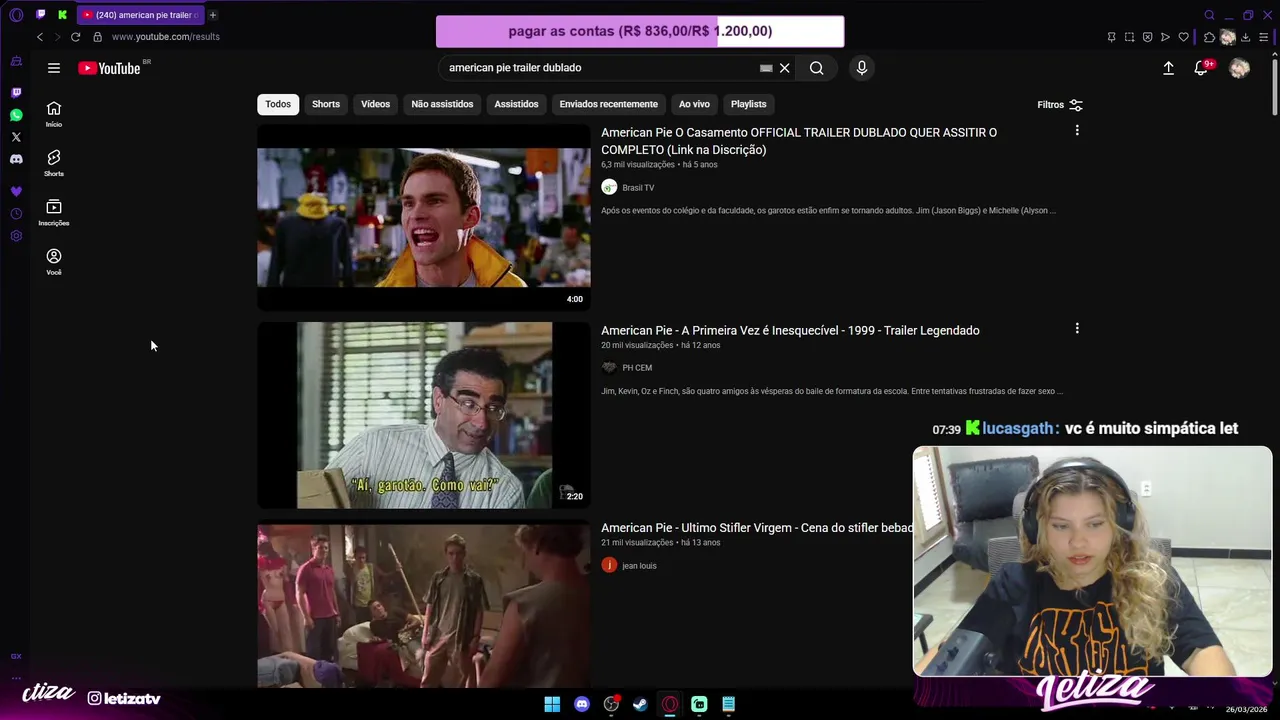Image resolution: width=1280 pixels, height=720 pixels.
Task: Select the Enviados recentemente filter chip
Action: coord(609,104)
